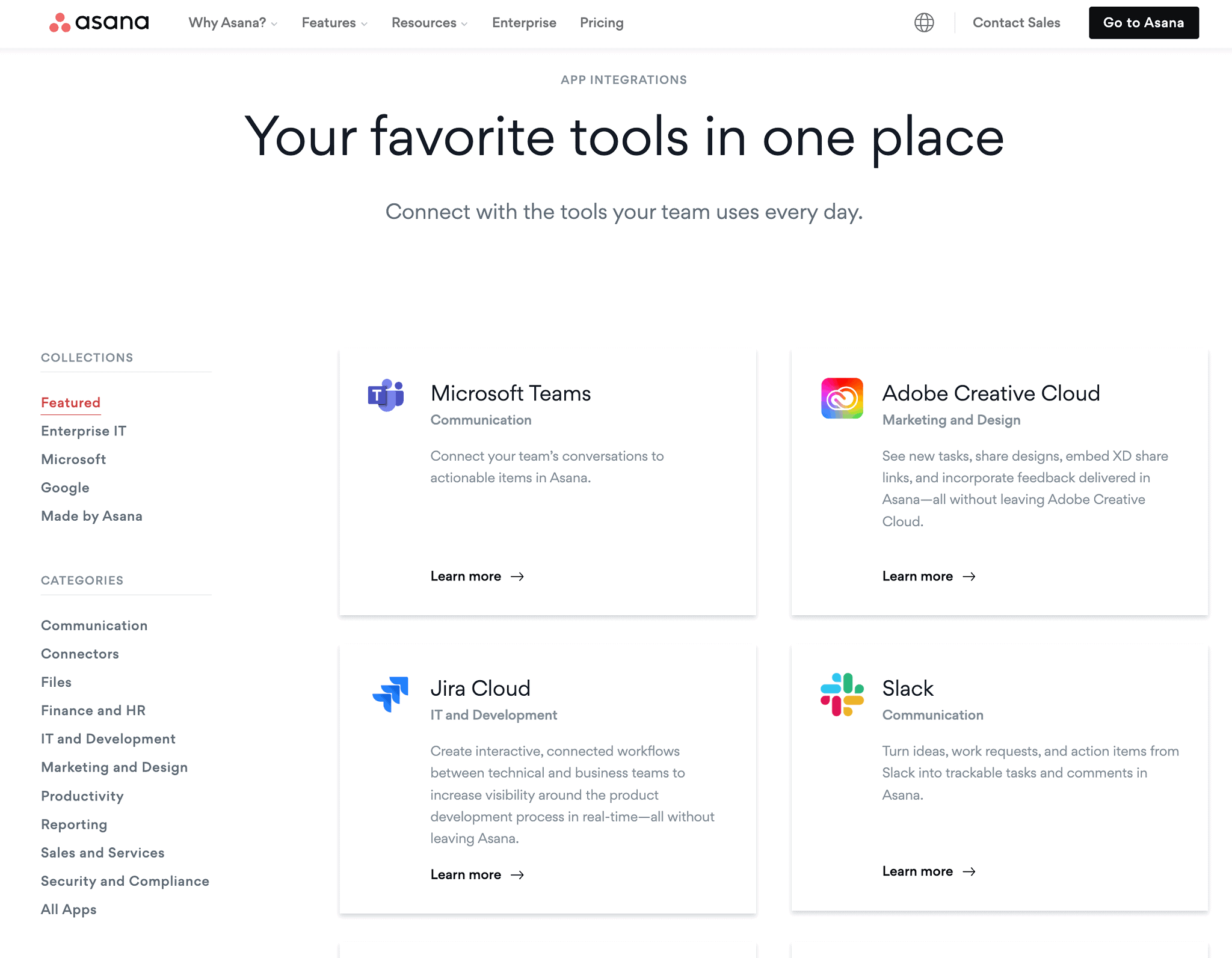Image resolution: width=1232 pixels, height=958 pixels.
Task: Open the Communication category
Action: click(x=94, y=625)
